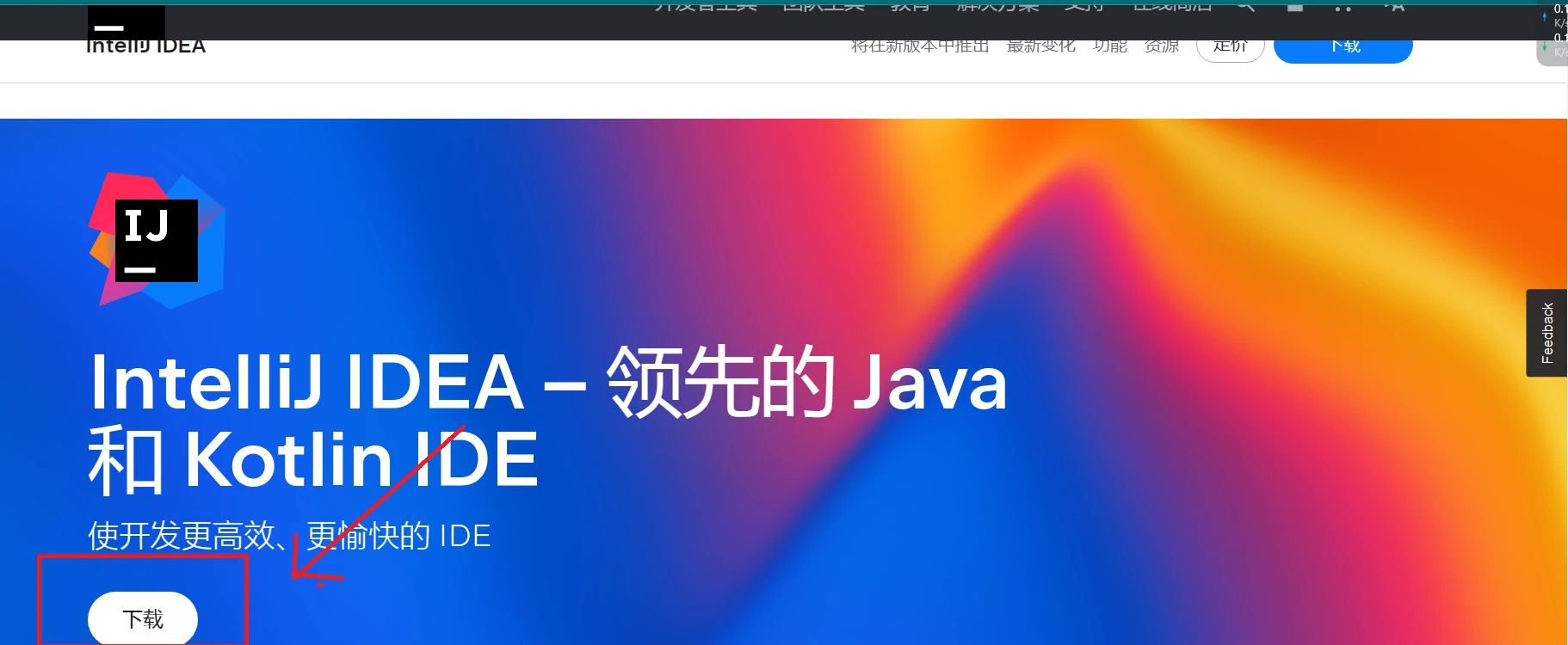Open 将在新版本中推出 menu item
The height and width of the screenshot is (645, 1568).
pos(920,47)
